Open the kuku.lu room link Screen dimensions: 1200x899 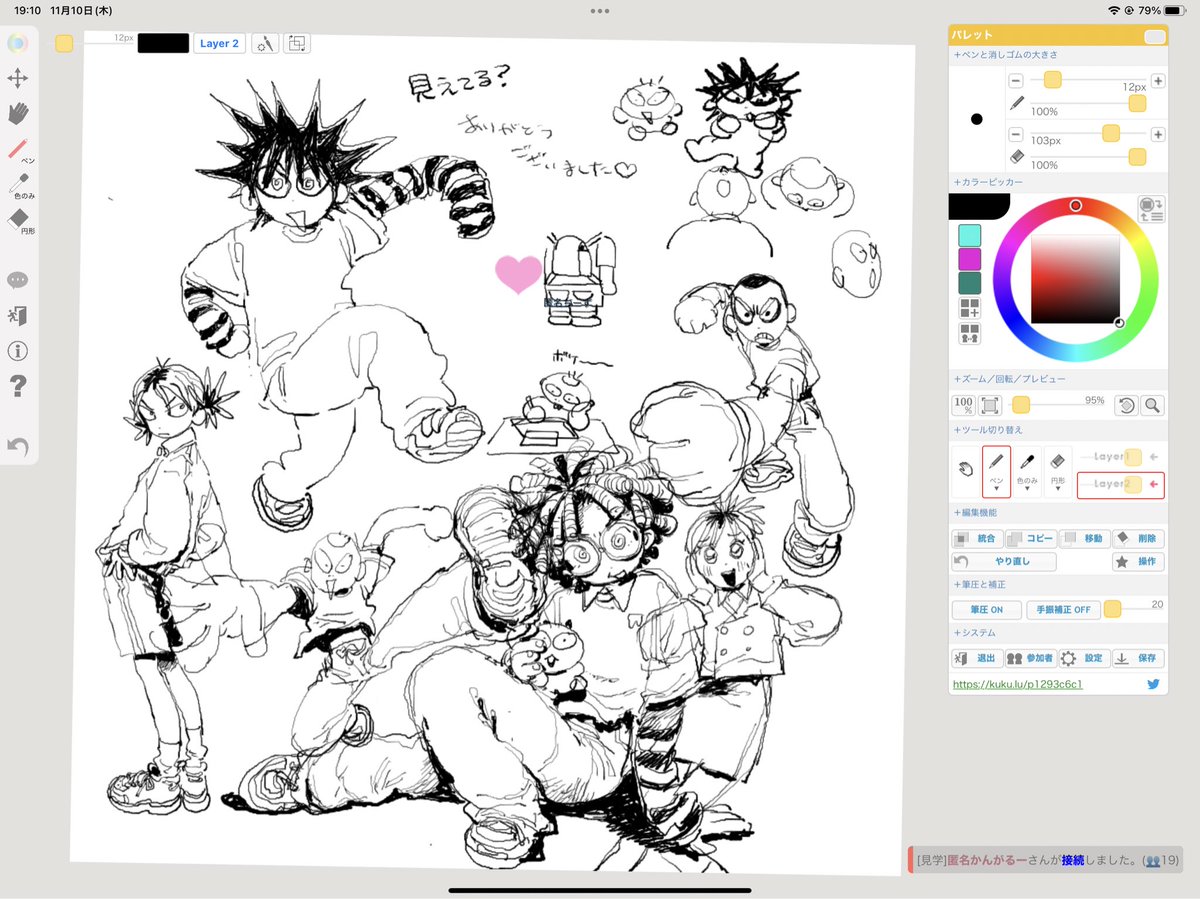(x=1018, y=685)
